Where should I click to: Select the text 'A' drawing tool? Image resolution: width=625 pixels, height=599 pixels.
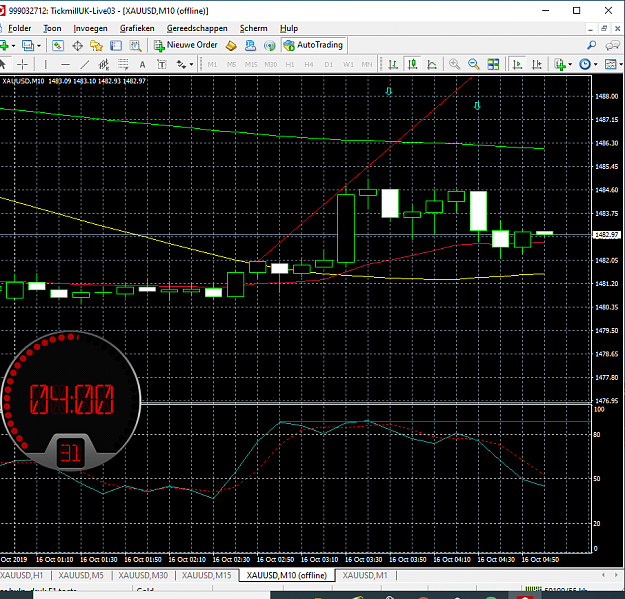(x=142, y=64)
